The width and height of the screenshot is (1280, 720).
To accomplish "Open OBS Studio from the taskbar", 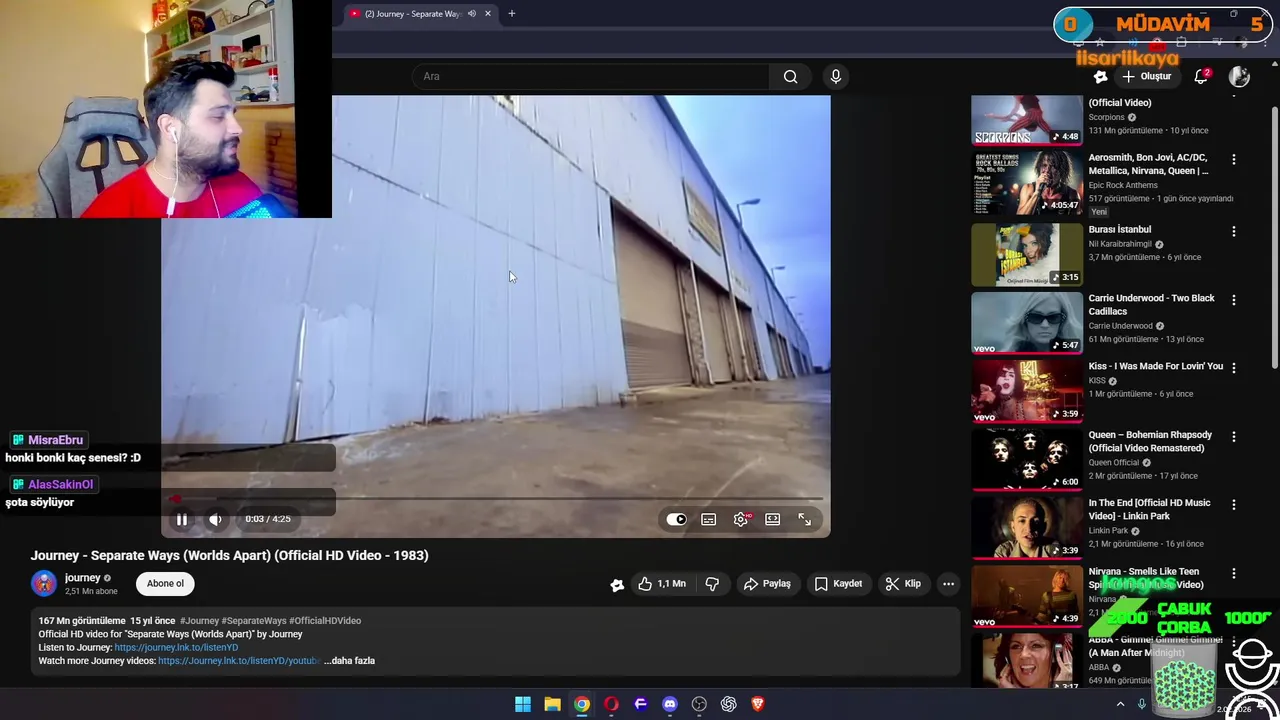I will pyautogui.click(x=699, y=704).
